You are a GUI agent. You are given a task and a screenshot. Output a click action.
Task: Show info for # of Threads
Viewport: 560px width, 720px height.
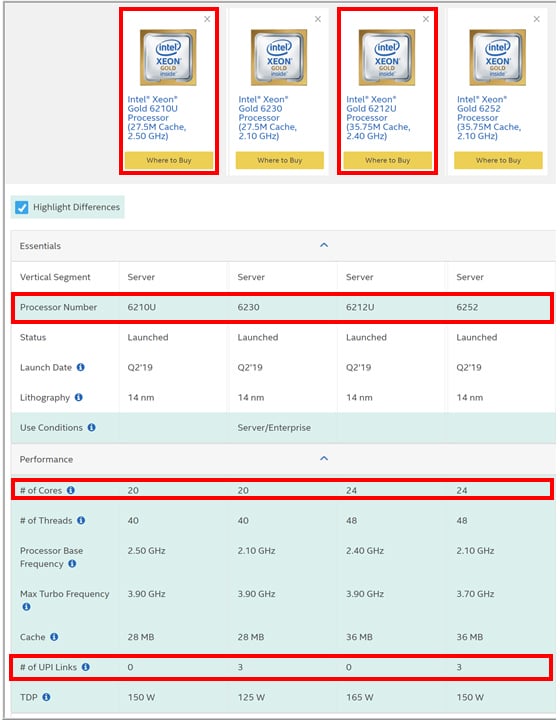pyautogui.click(x=81, y=520)
